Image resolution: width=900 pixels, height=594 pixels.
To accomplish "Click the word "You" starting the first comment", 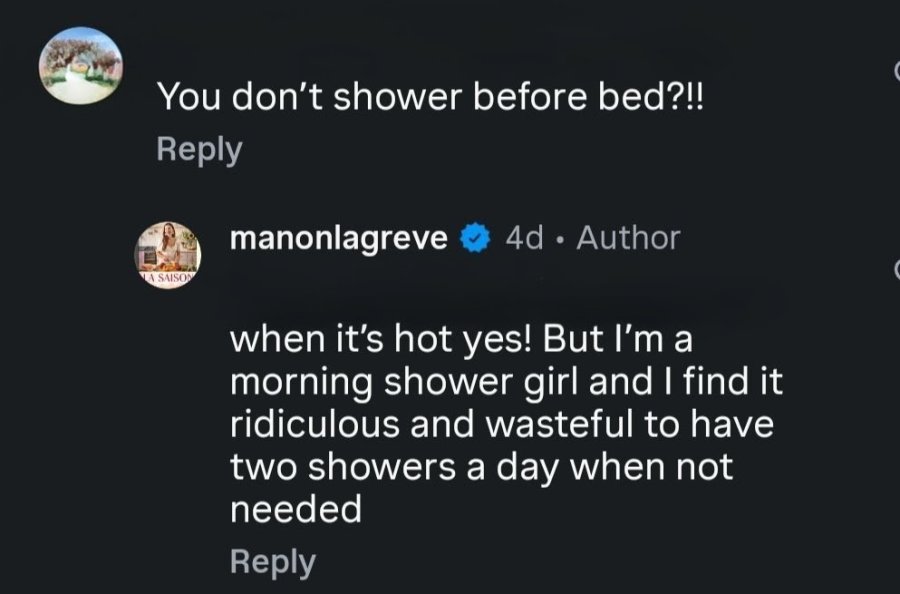I will pos(189,96).
